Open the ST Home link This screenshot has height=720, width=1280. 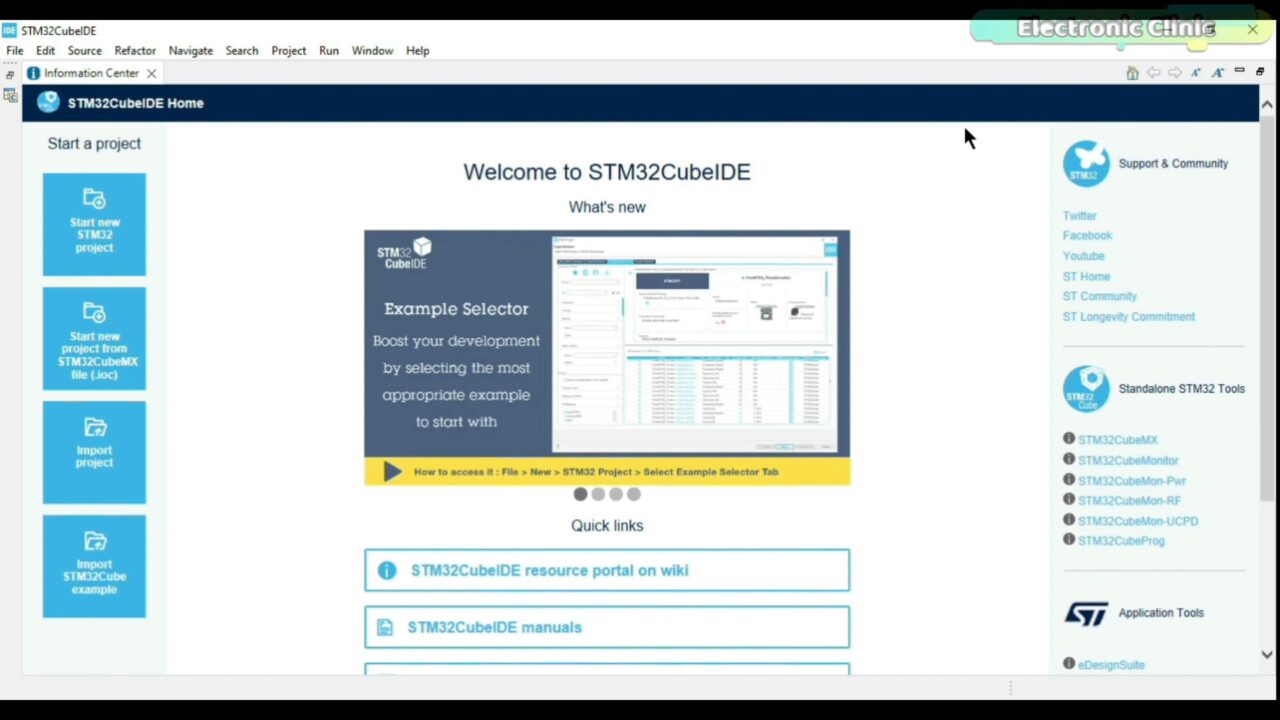click(x=1086, y=276)
